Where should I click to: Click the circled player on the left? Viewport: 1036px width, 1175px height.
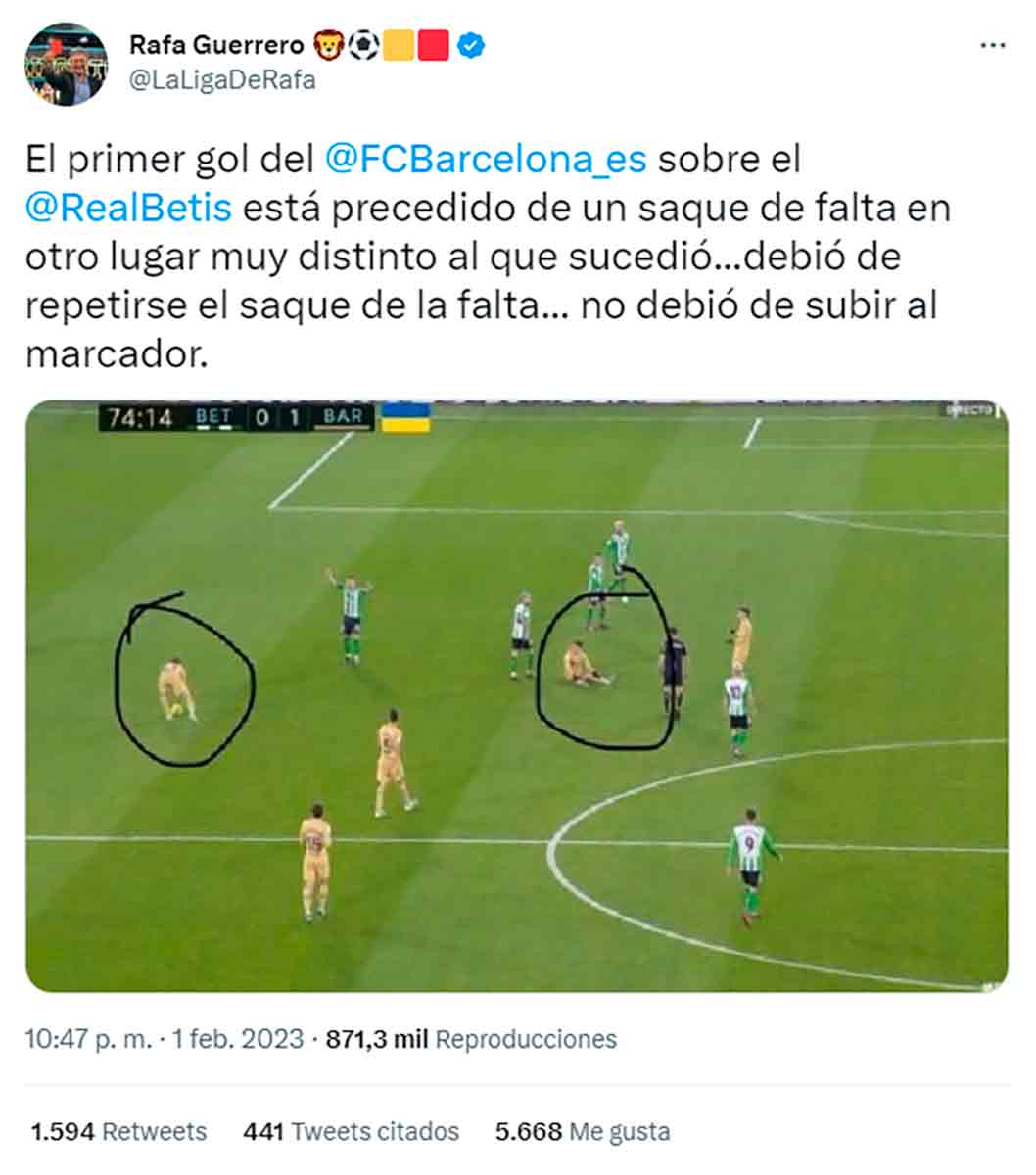click(178, 689)
